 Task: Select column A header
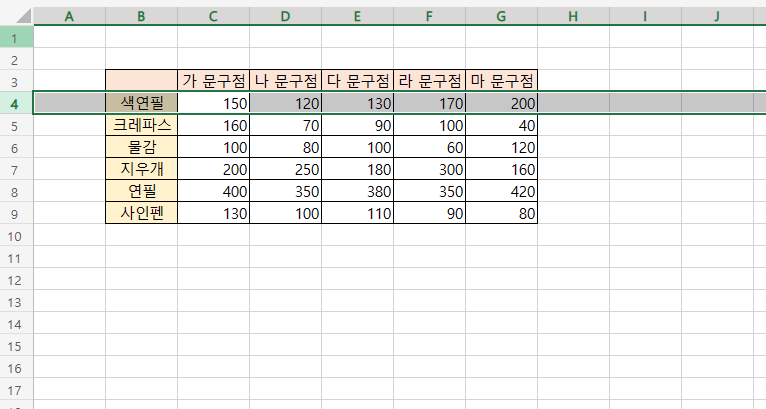(69, 16)
